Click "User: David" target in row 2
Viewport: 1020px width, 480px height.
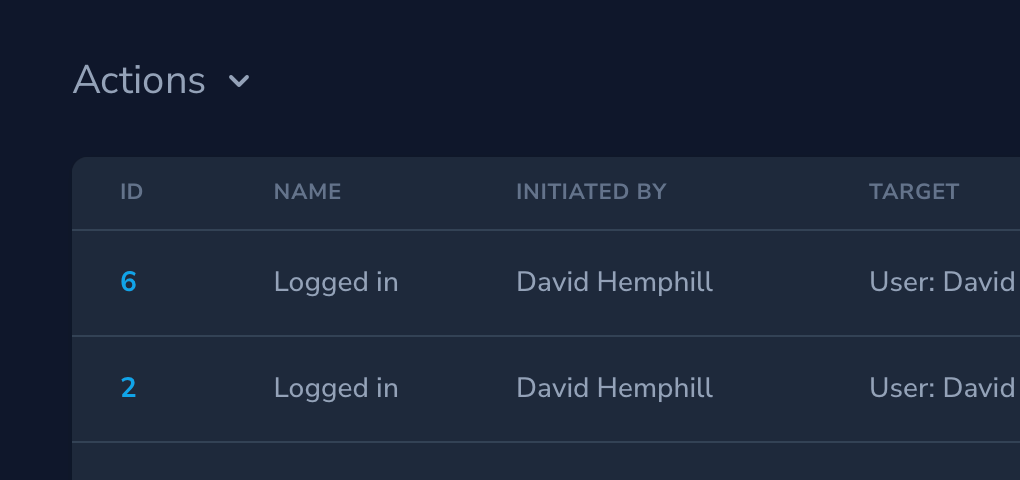[x=943, y=388]
